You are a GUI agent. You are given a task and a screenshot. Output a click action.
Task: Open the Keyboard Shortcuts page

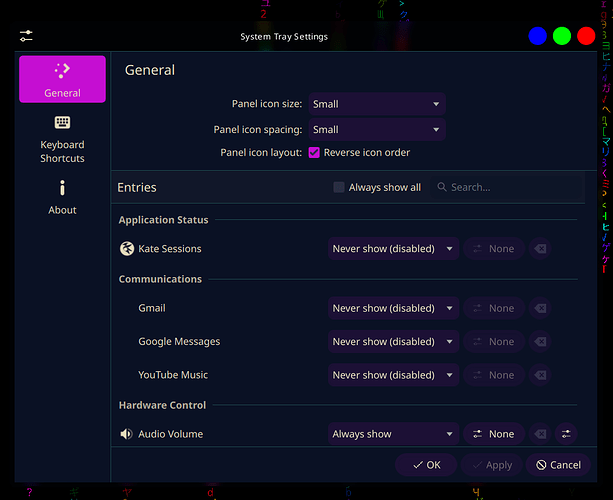(62, 138)
